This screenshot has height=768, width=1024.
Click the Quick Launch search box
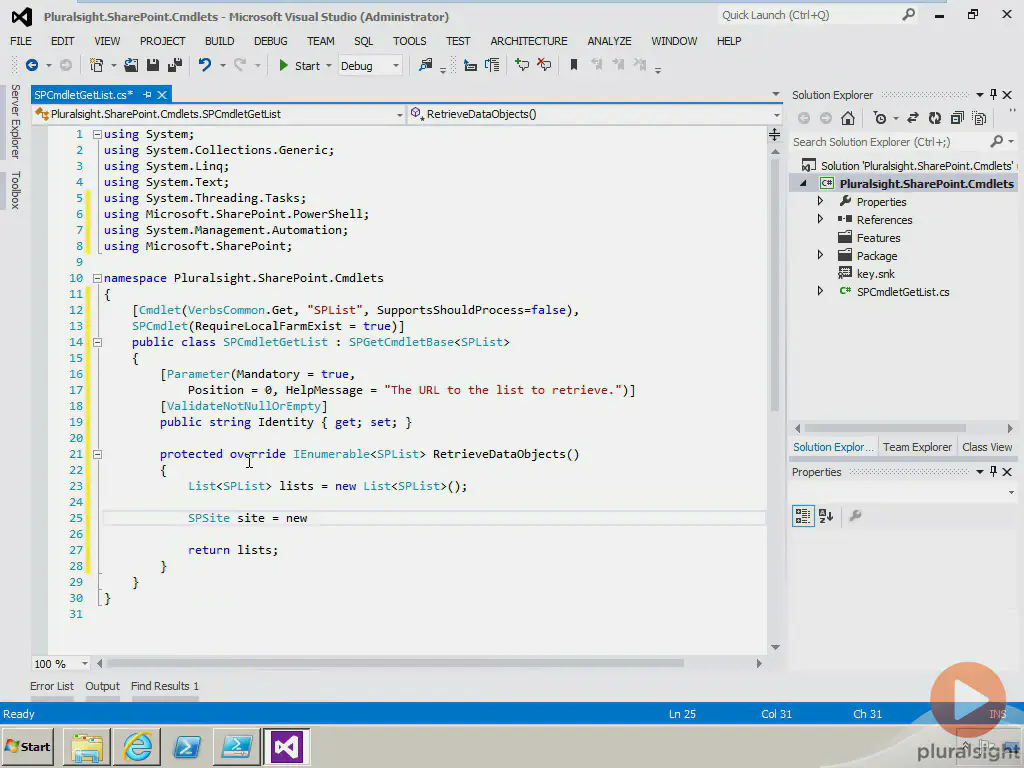pos(818,15)
